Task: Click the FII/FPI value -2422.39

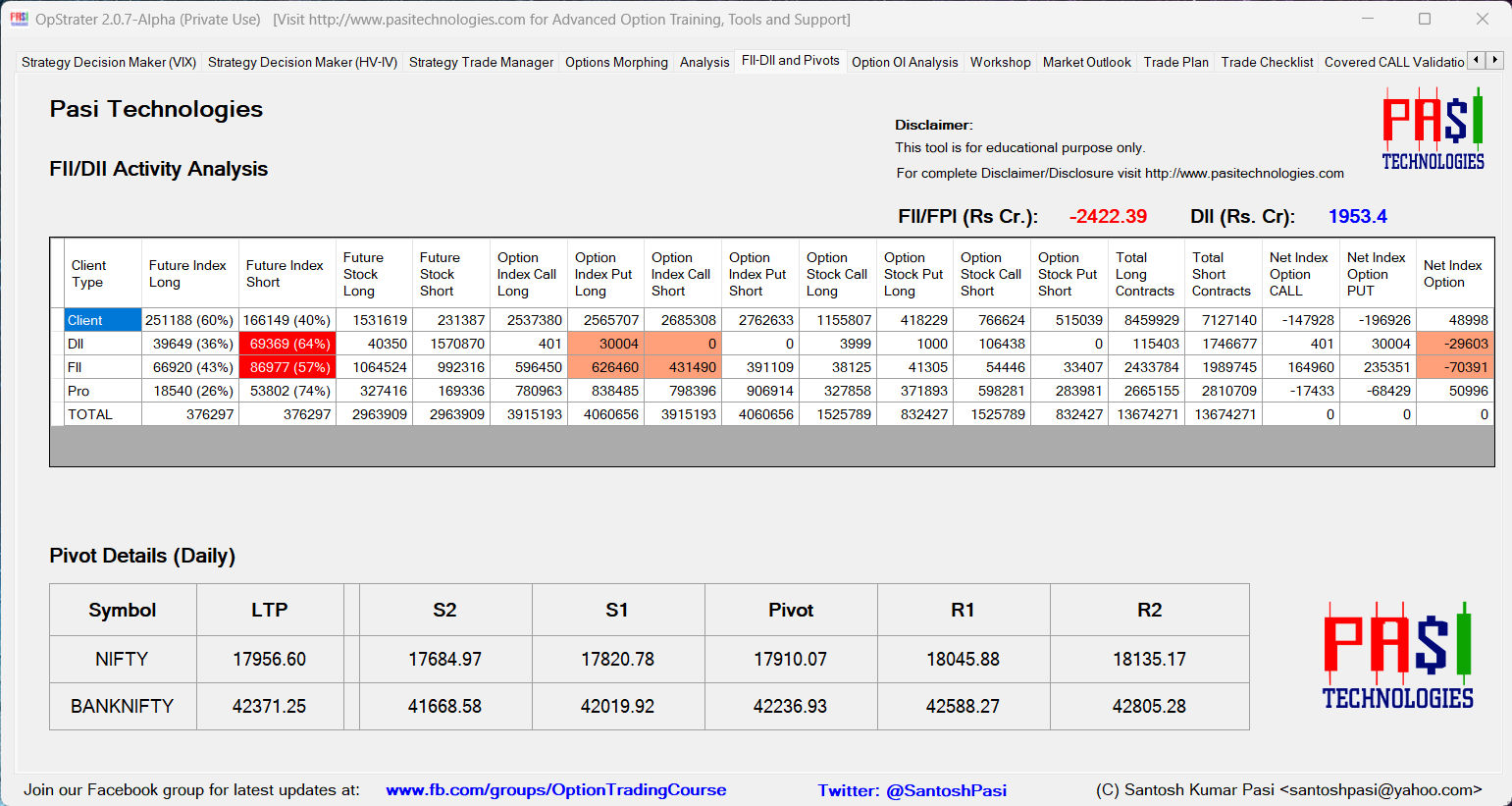Action: (x=1108, y=217)
